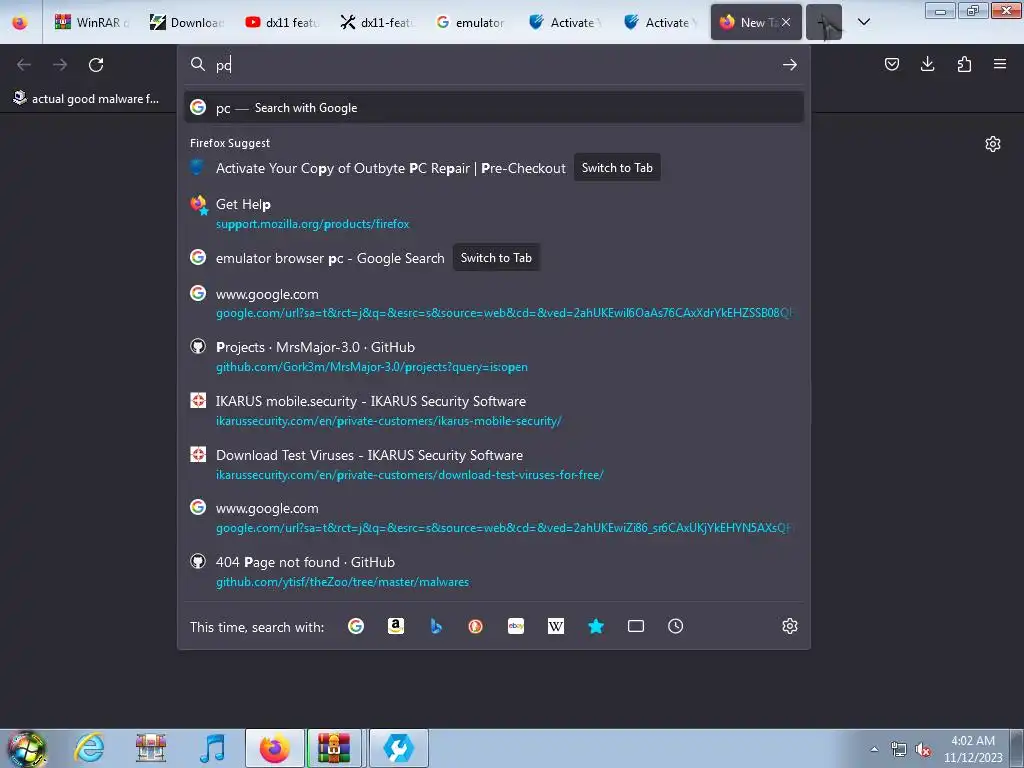Open the YouTube dx11 feature tab
This screenshot has height=768, width=1024.
pyautogui.click(x=281, y=22)
